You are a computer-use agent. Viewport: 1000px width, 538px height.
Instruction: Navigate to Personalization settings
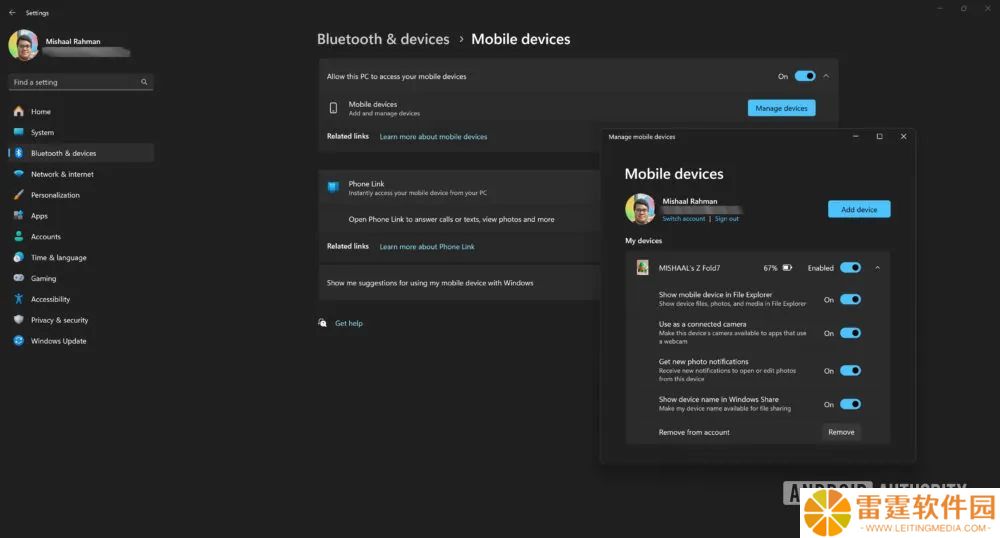[81, 195]
